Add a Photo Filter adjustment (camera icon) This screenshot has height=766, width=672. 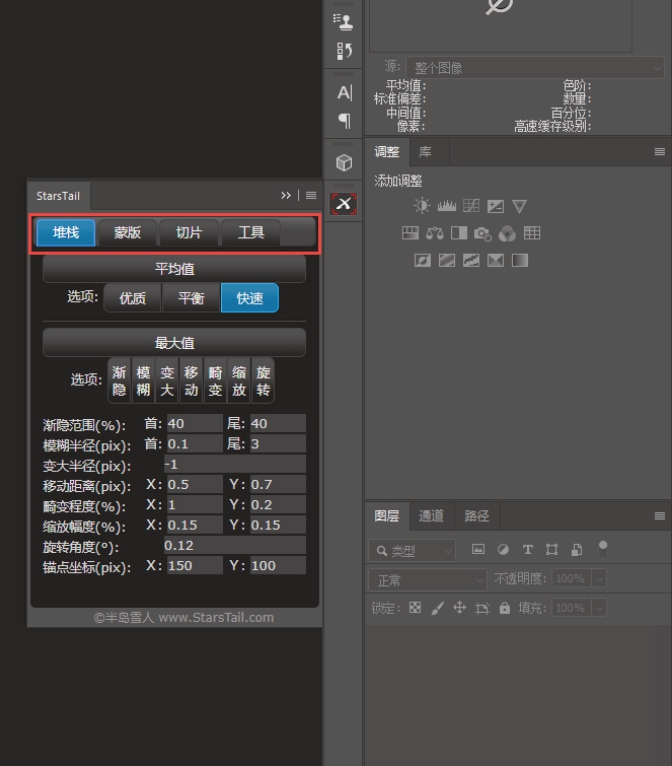click(483, 234)
